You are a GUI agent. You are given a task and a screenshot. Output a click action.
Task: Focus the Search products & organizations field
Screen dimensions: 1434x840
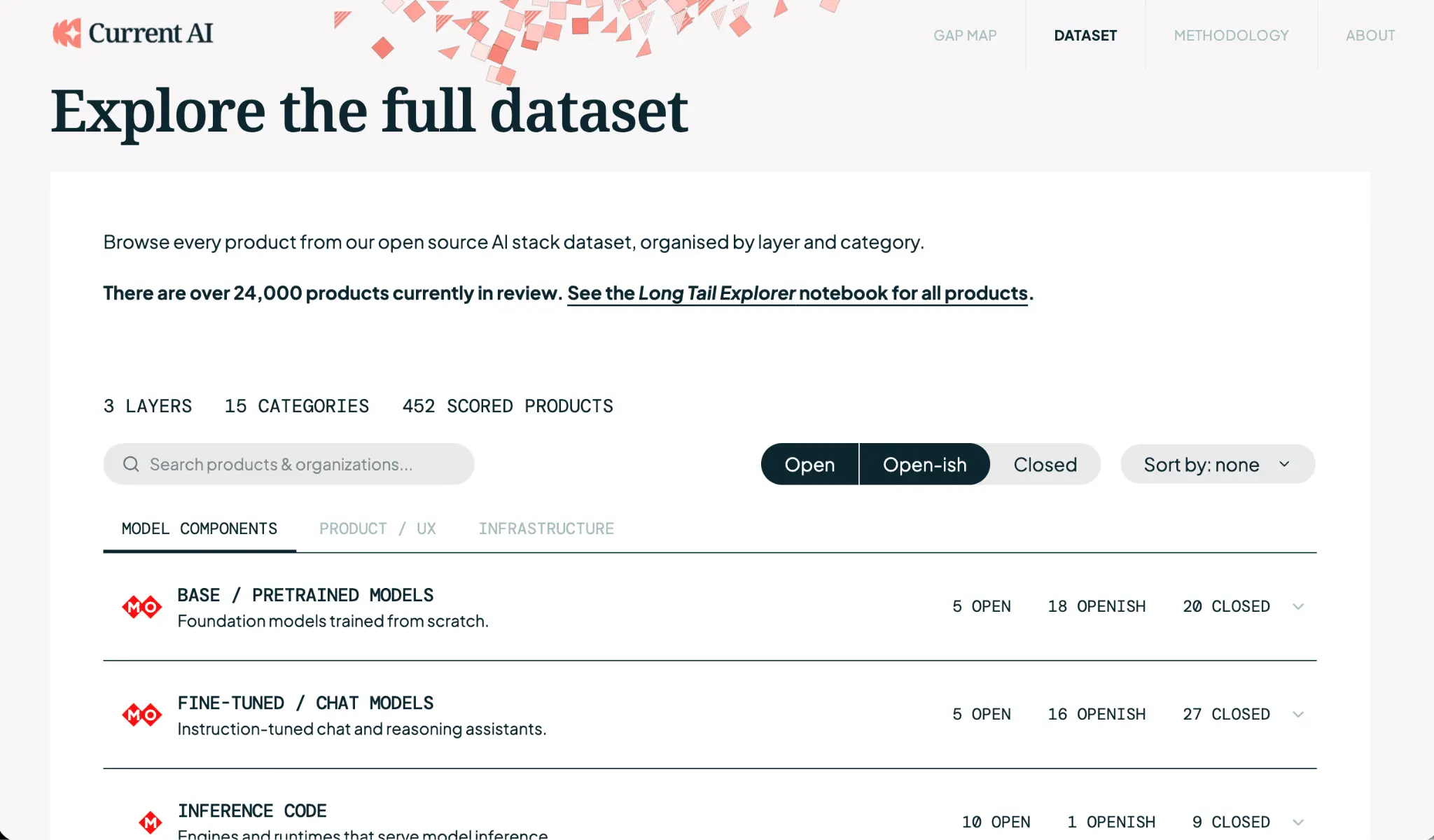[x=288, y=464]
